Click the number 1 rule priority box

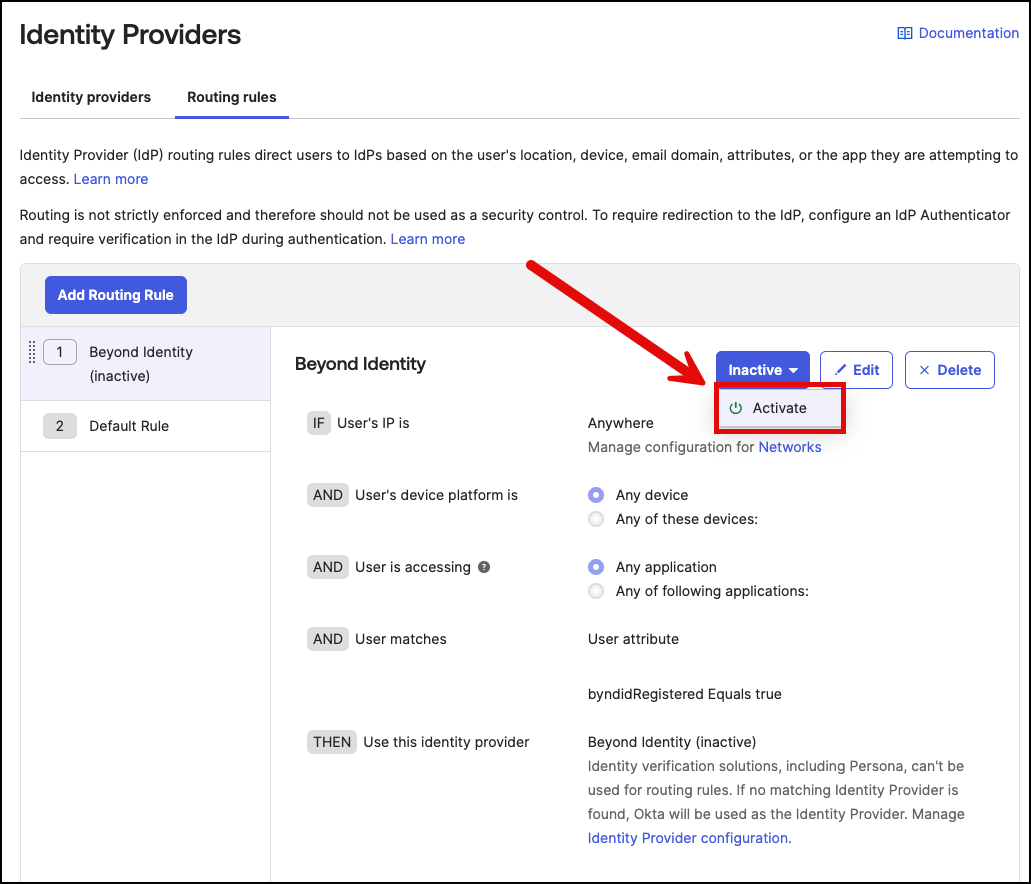pyautogui.click(x=60, y=353)
